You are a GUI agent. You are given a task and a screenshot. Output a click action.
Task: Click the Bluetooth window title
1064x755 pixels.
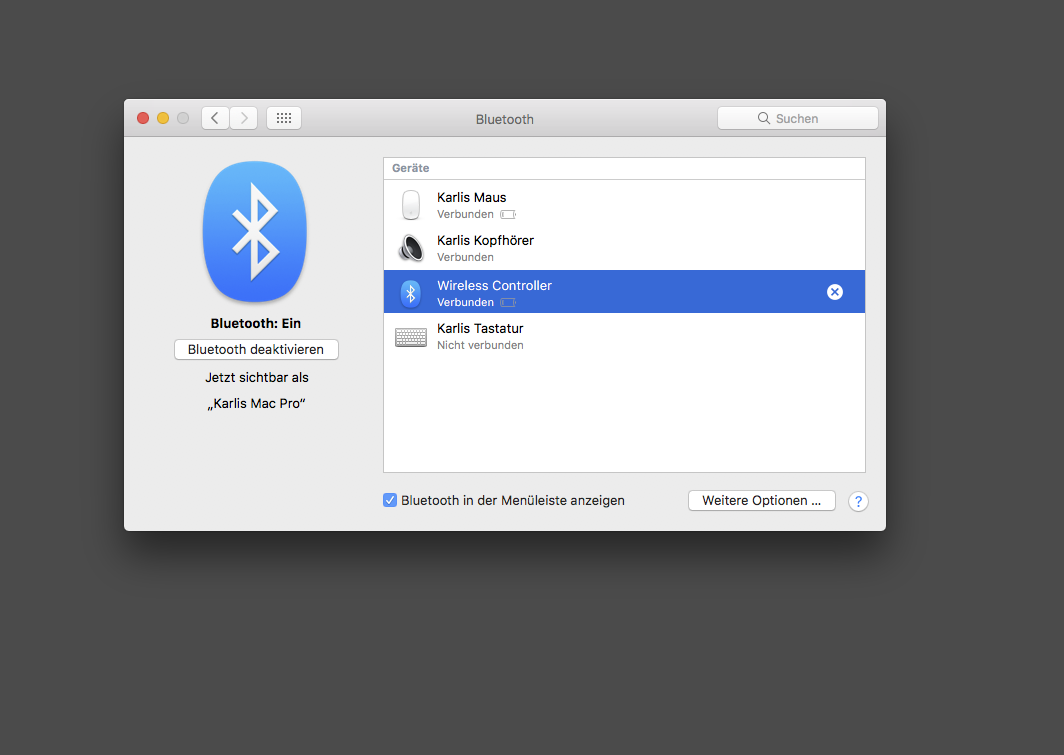pos(504,119)
